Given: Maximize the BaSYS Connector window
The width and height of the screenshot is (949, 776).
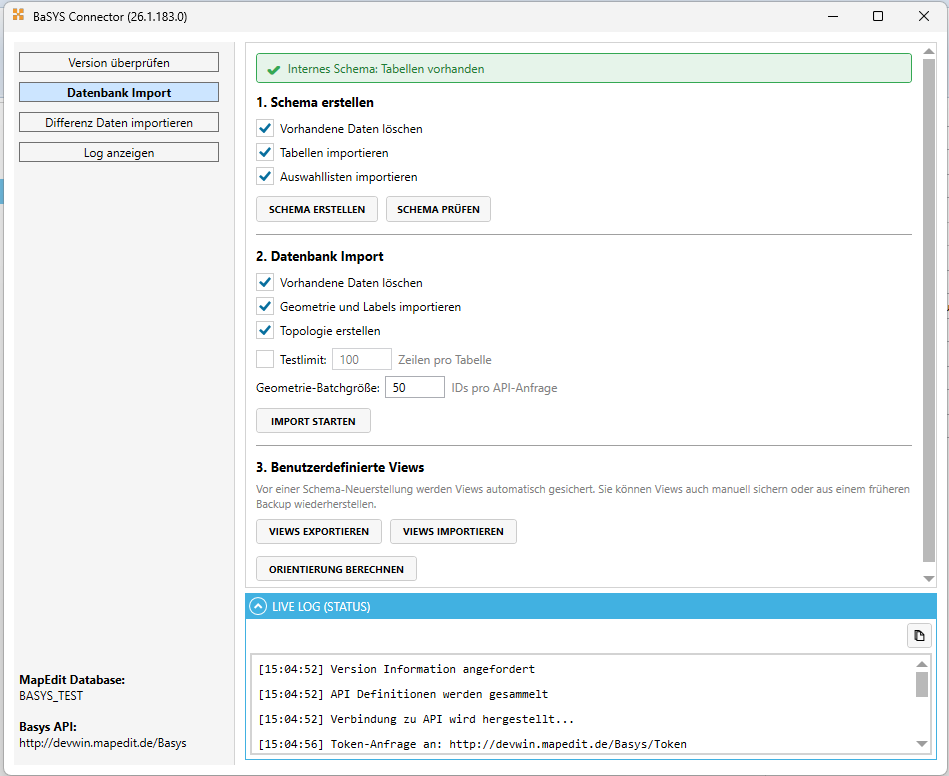Looking at the screenshot, I should pos(878,16).
